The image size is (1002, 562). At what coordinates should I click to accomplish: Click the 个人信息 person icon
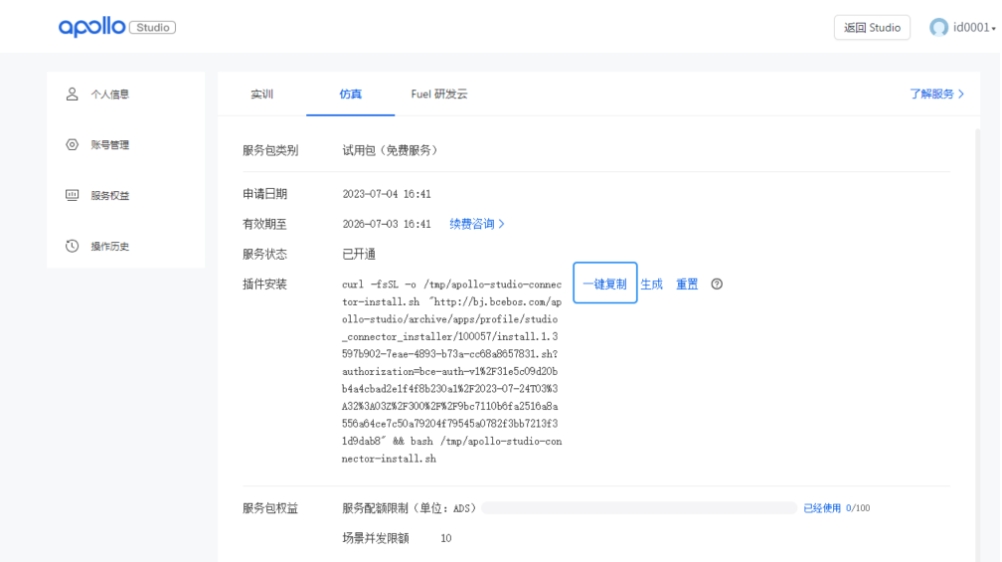pos(72,94)
